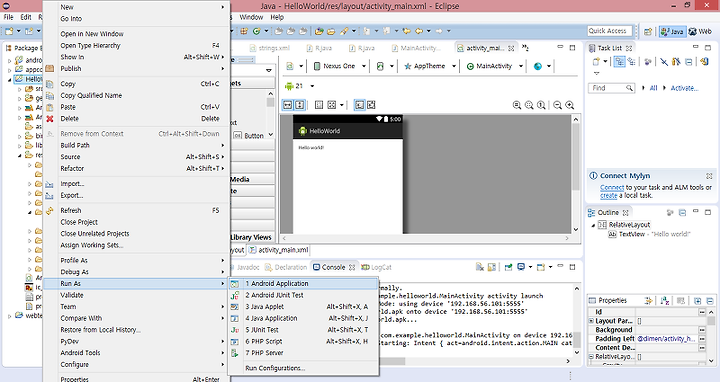Click New Task icon in Task List
This screenshot has height=382, width=720.
(596, 62)
